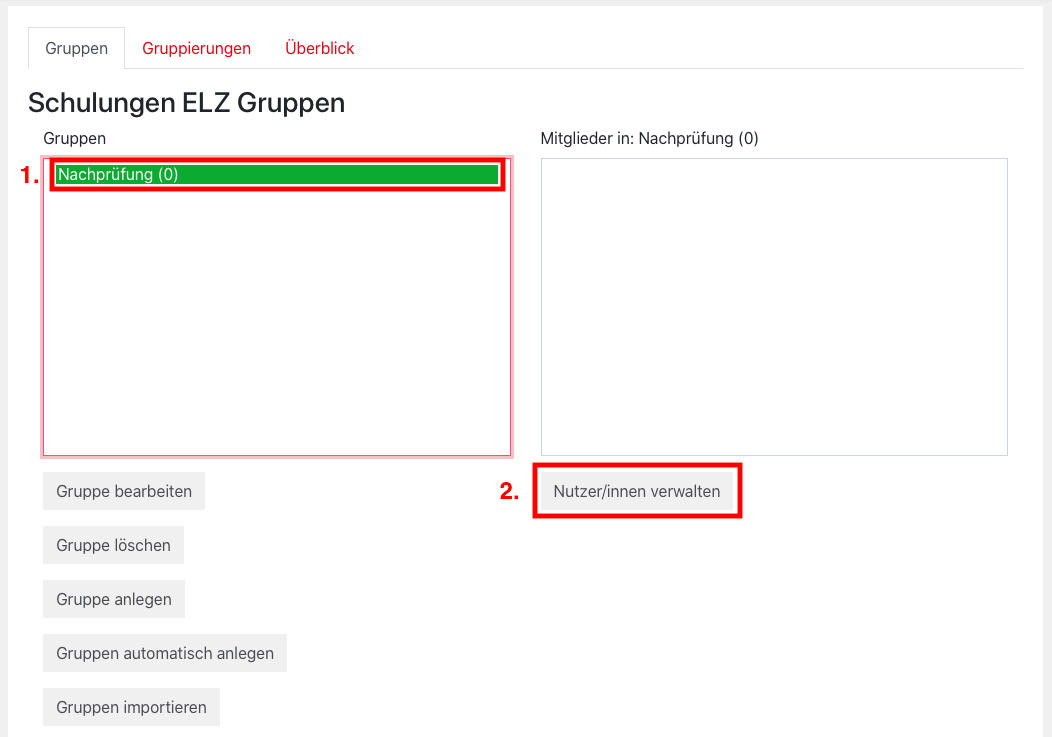
Task: Delete group via Gruppe löschen
Action: pos(113,545)
